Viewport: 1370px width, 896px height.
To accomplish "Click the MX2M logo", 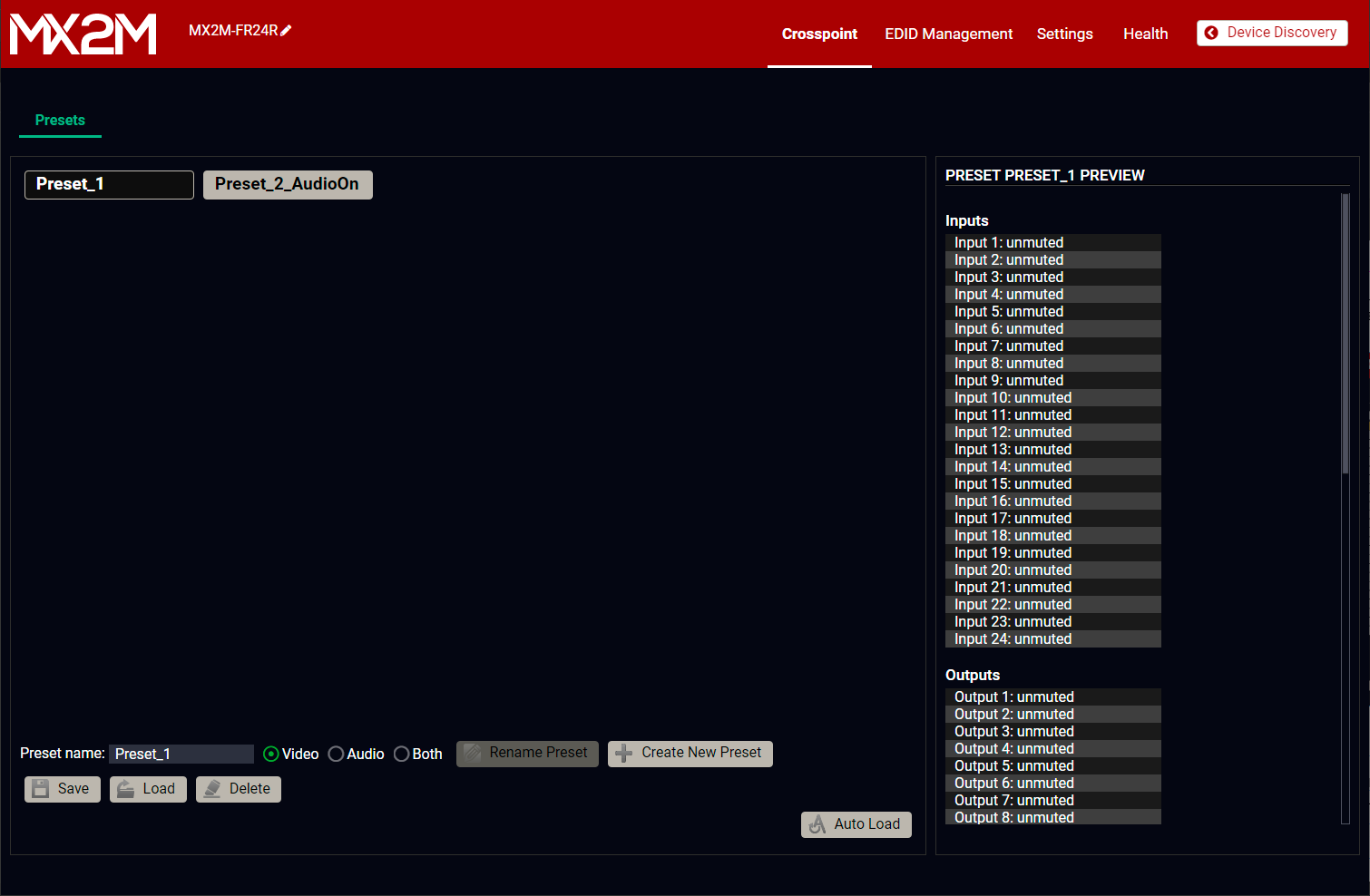I will tap(83, 34).
